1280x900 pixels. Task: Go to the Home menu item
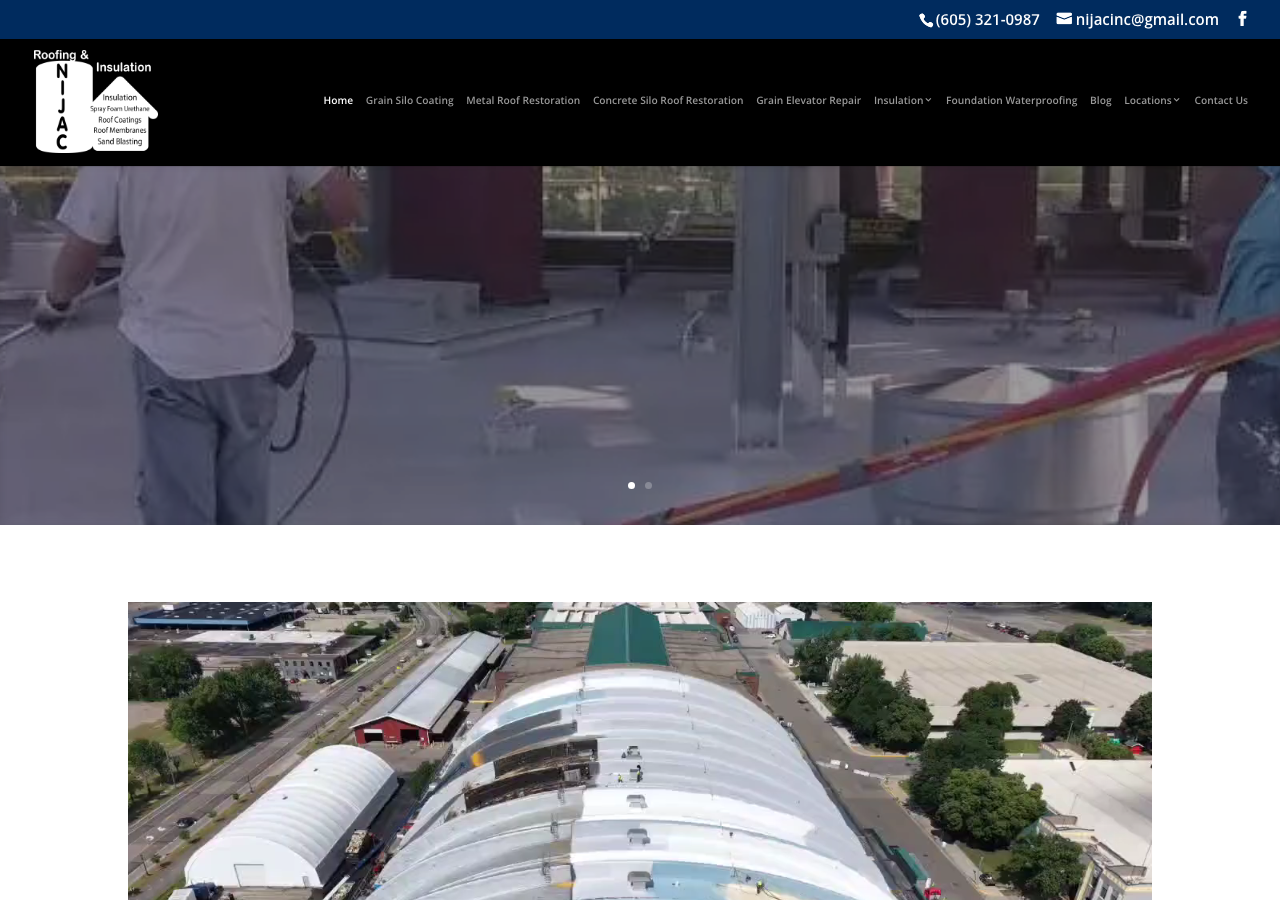338,100
